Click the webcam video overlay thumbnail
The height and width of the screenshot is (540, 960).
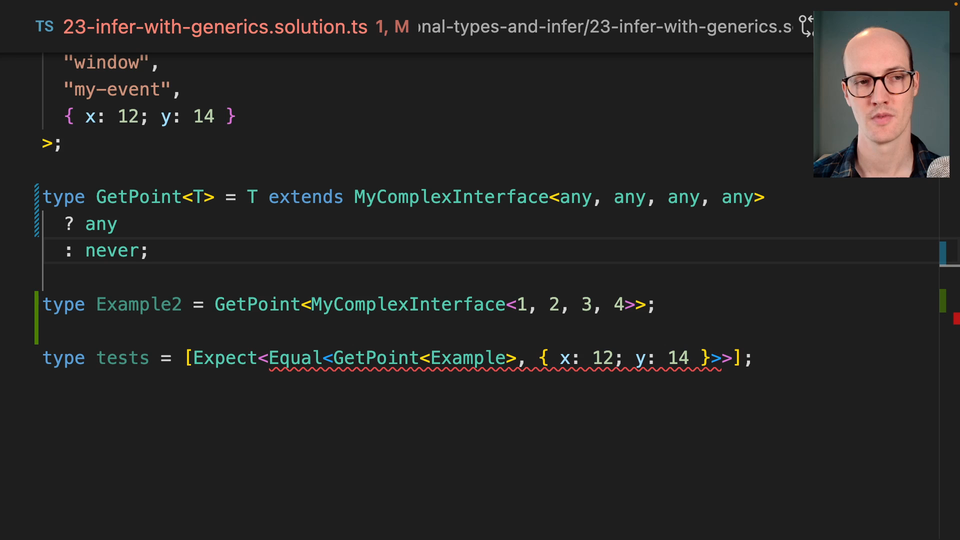point(880,95)
